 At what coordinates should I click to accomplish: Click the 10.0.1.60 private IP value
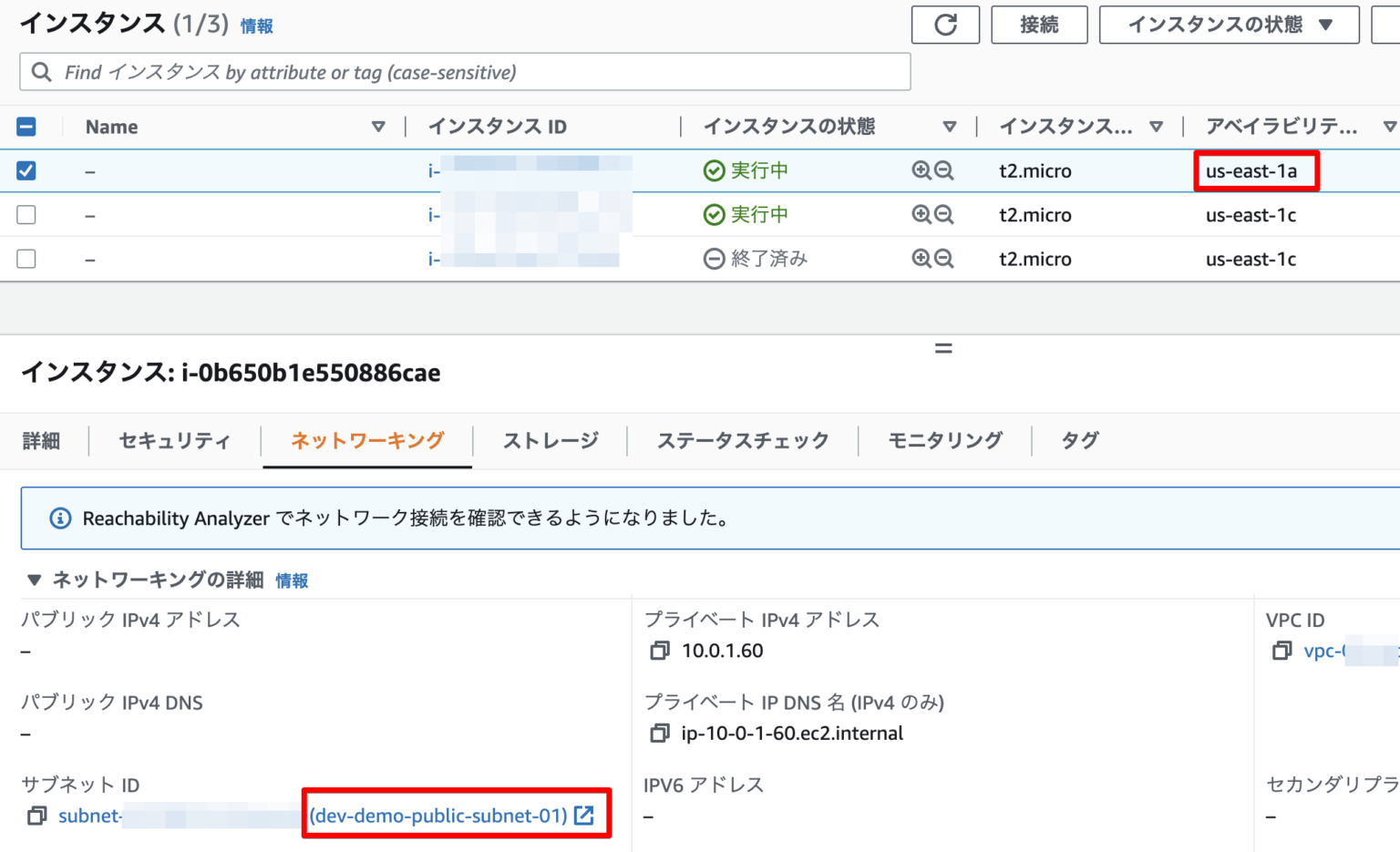[723, 651]
